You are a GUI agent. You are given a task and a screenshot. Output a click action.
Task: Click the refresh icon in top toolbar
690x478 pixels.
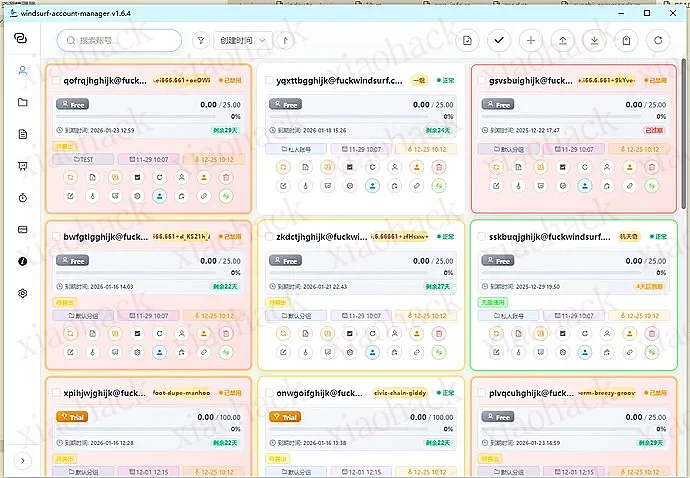pos(657,41)
